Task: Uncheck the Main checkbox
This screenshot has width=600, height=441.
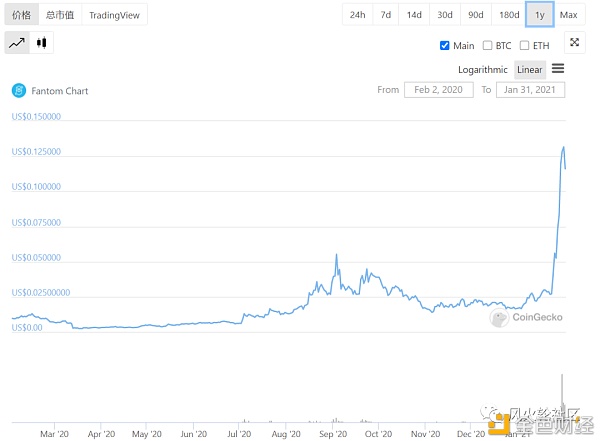Action: coord(444,46)
